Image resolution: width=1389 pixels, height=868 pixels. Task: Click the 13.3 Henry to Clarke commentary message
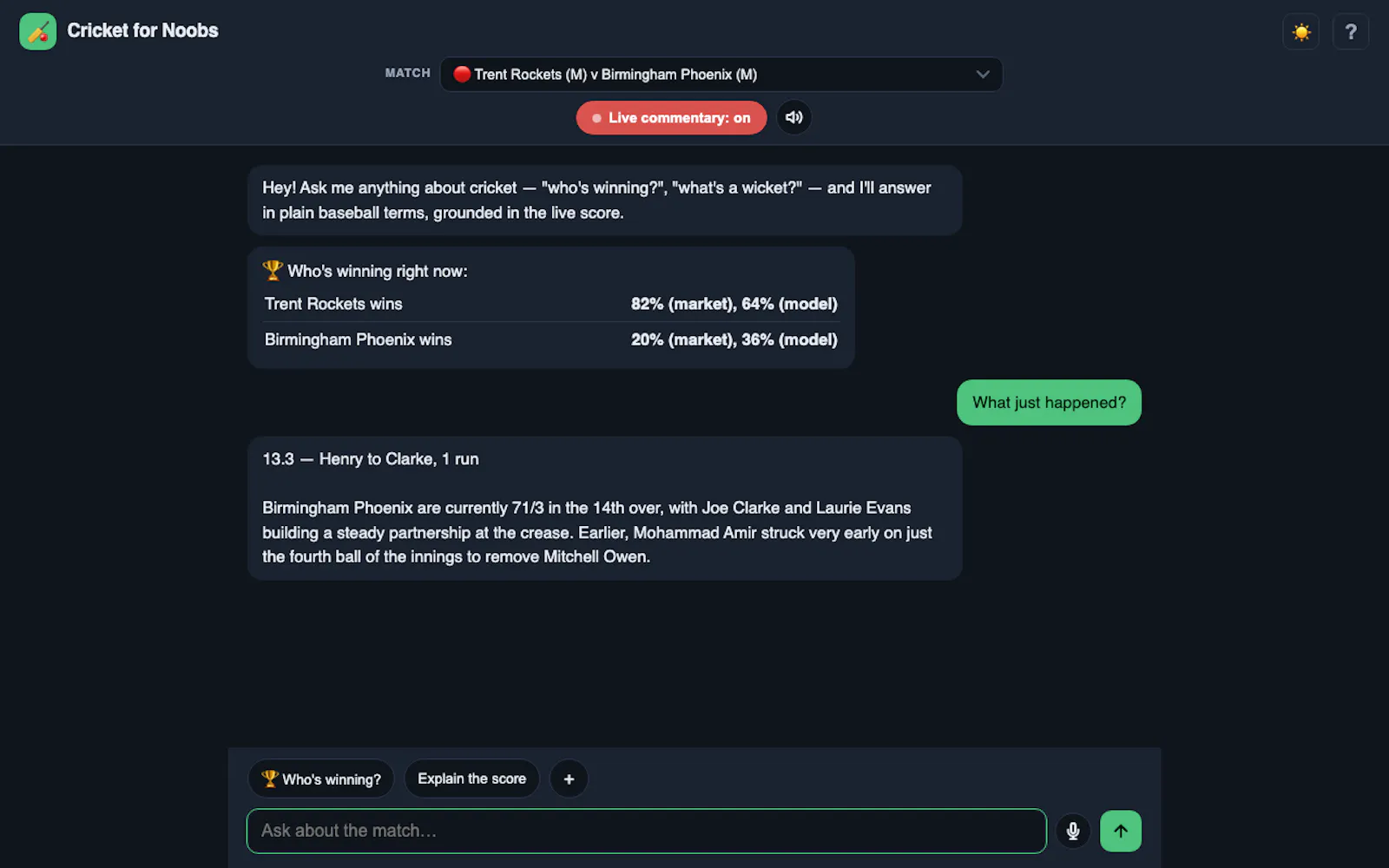[x=605, y=508]
